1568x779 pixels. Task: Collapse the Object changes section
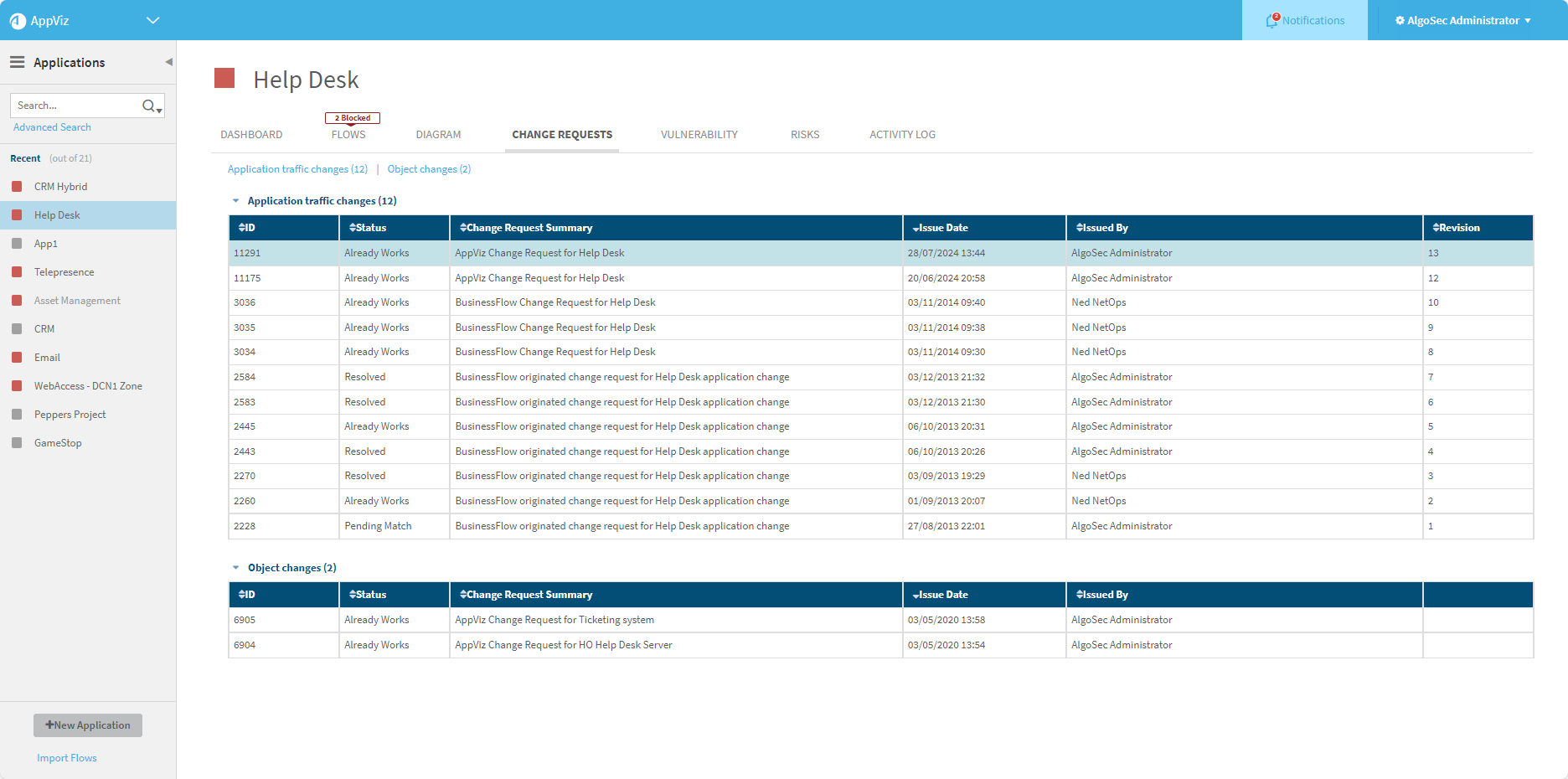point(236,568)
